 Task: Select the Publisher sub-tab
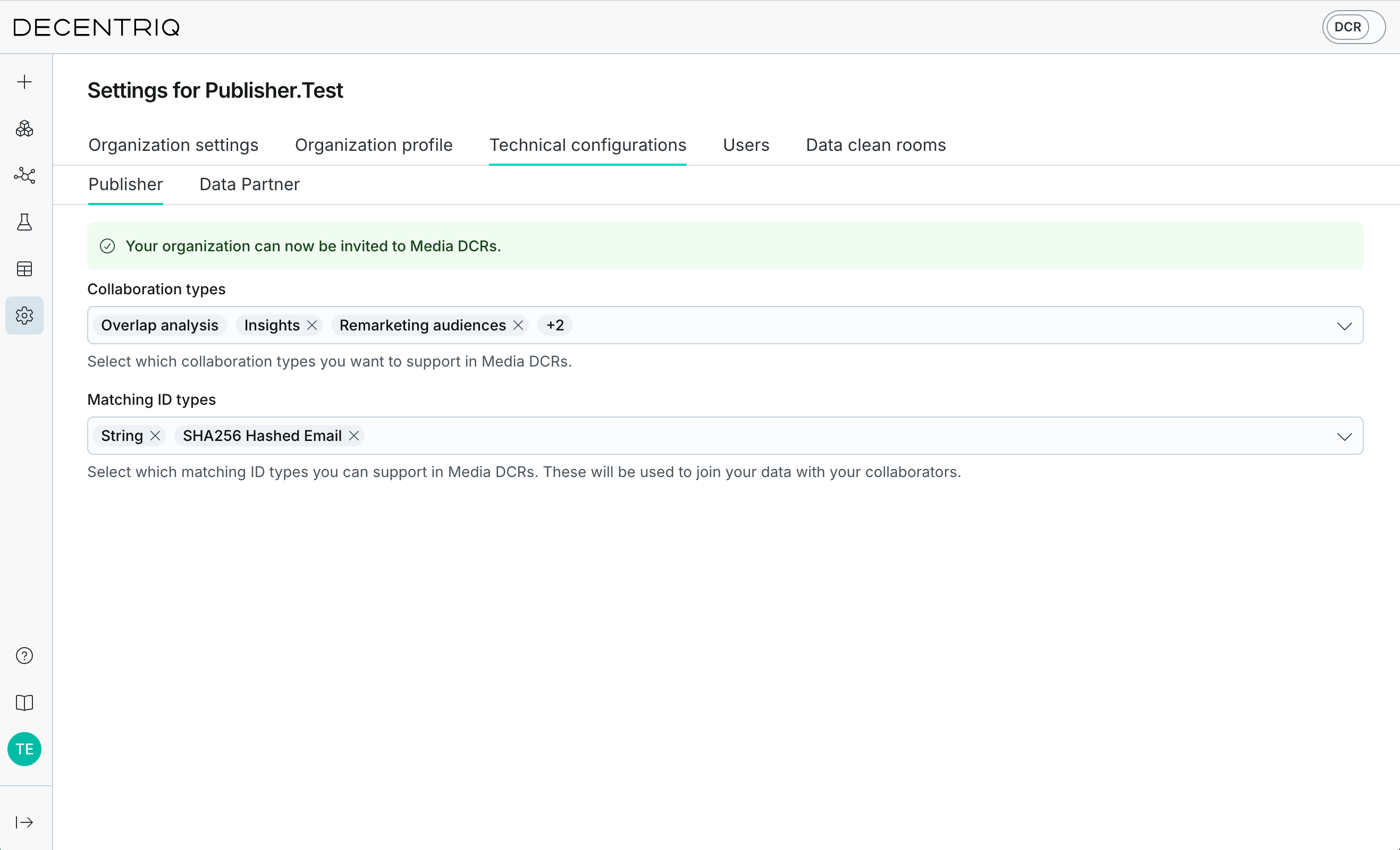tap(125, 184)
